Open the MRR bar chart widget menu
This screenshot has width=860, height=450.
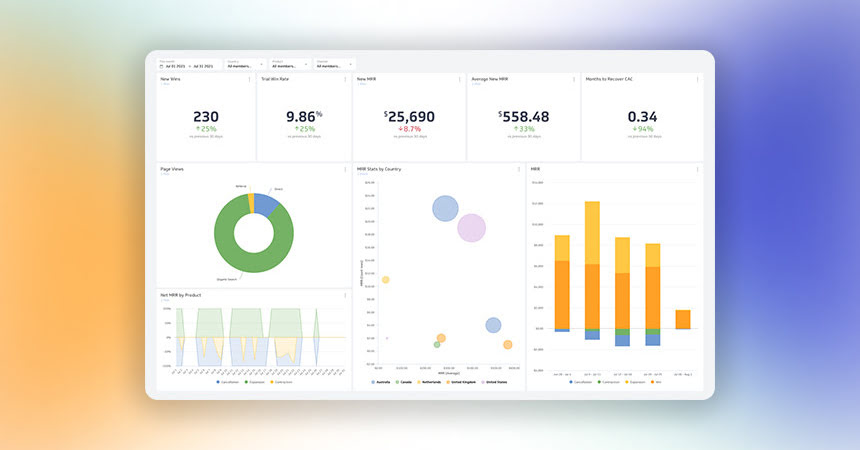tap(698, 170)
